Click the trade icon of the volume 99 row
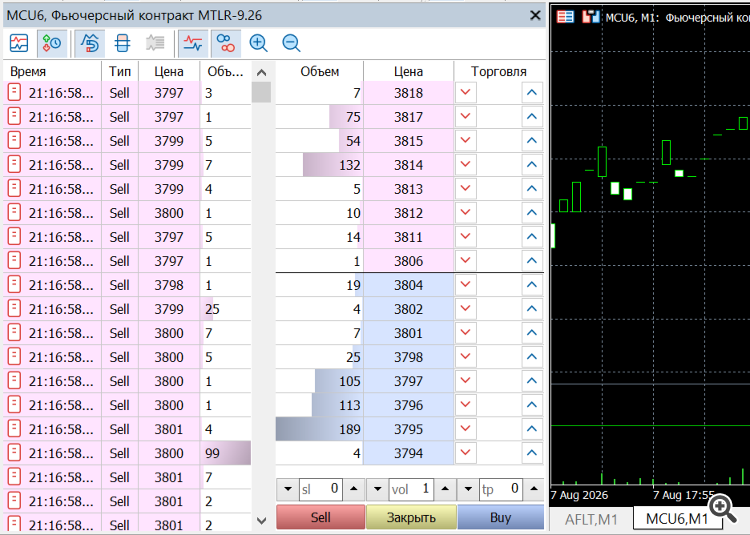750x535 pixels. [15, 453]
